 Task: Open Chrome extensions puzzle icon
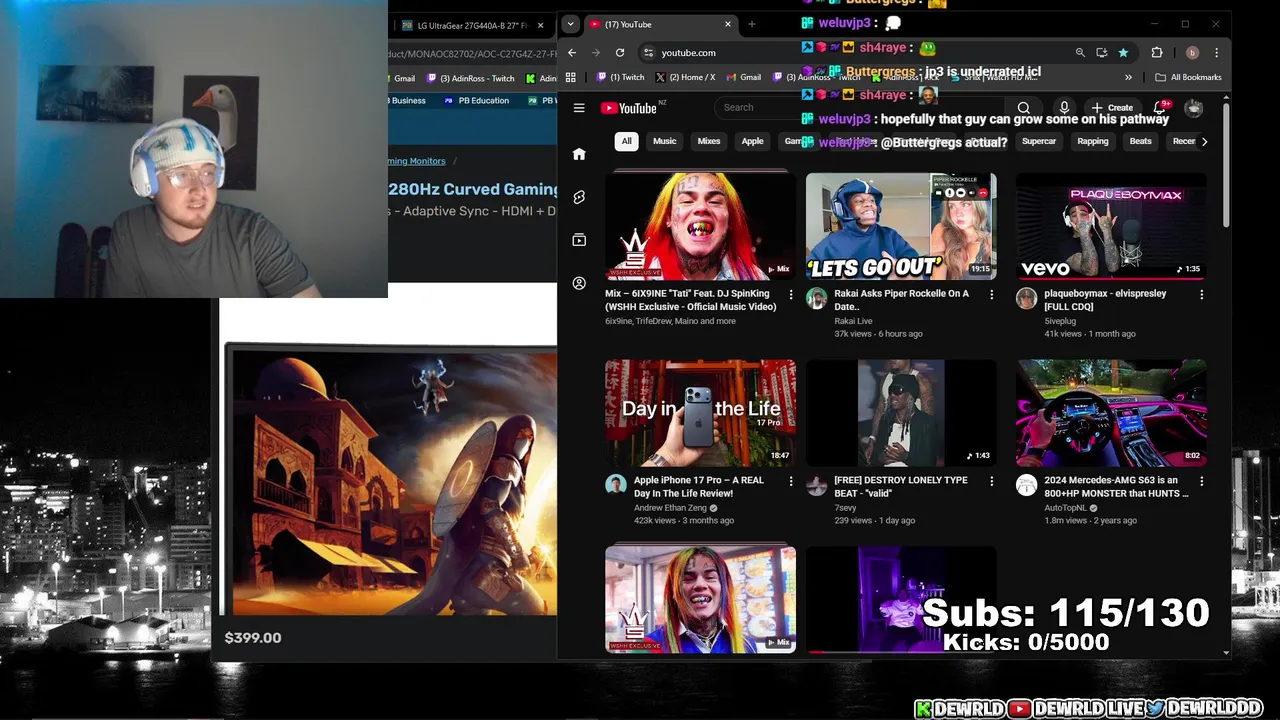(1157, 52)
